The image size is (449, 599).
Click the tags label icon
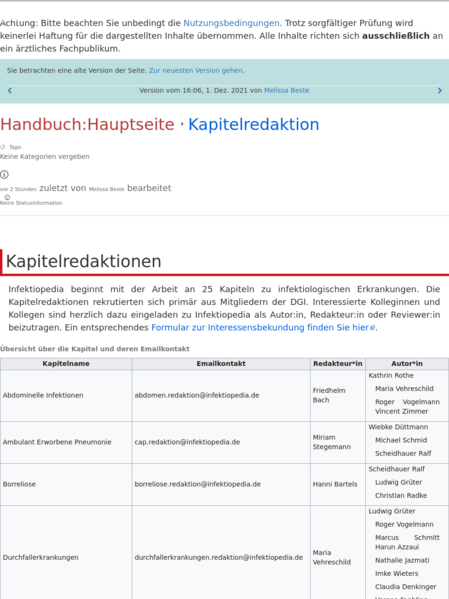pos(3,147)
